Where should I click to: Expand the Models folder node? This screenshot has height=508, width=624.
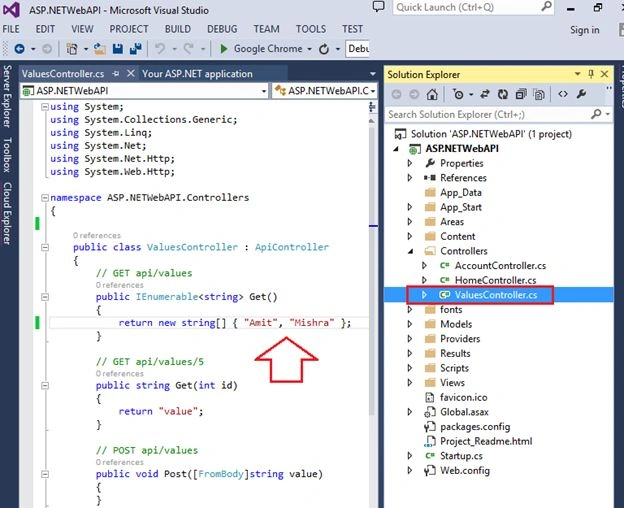(x=410, y=324)
